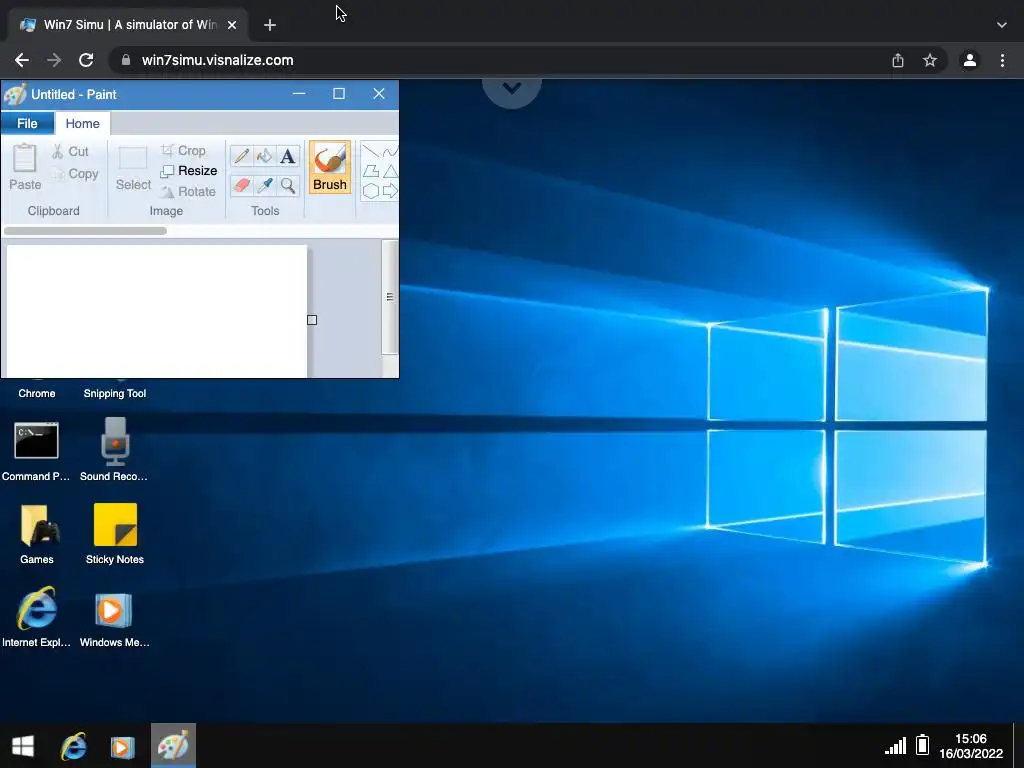
Task: Select the Fill with color bucket tool
Action: click(x=264, y=156)
